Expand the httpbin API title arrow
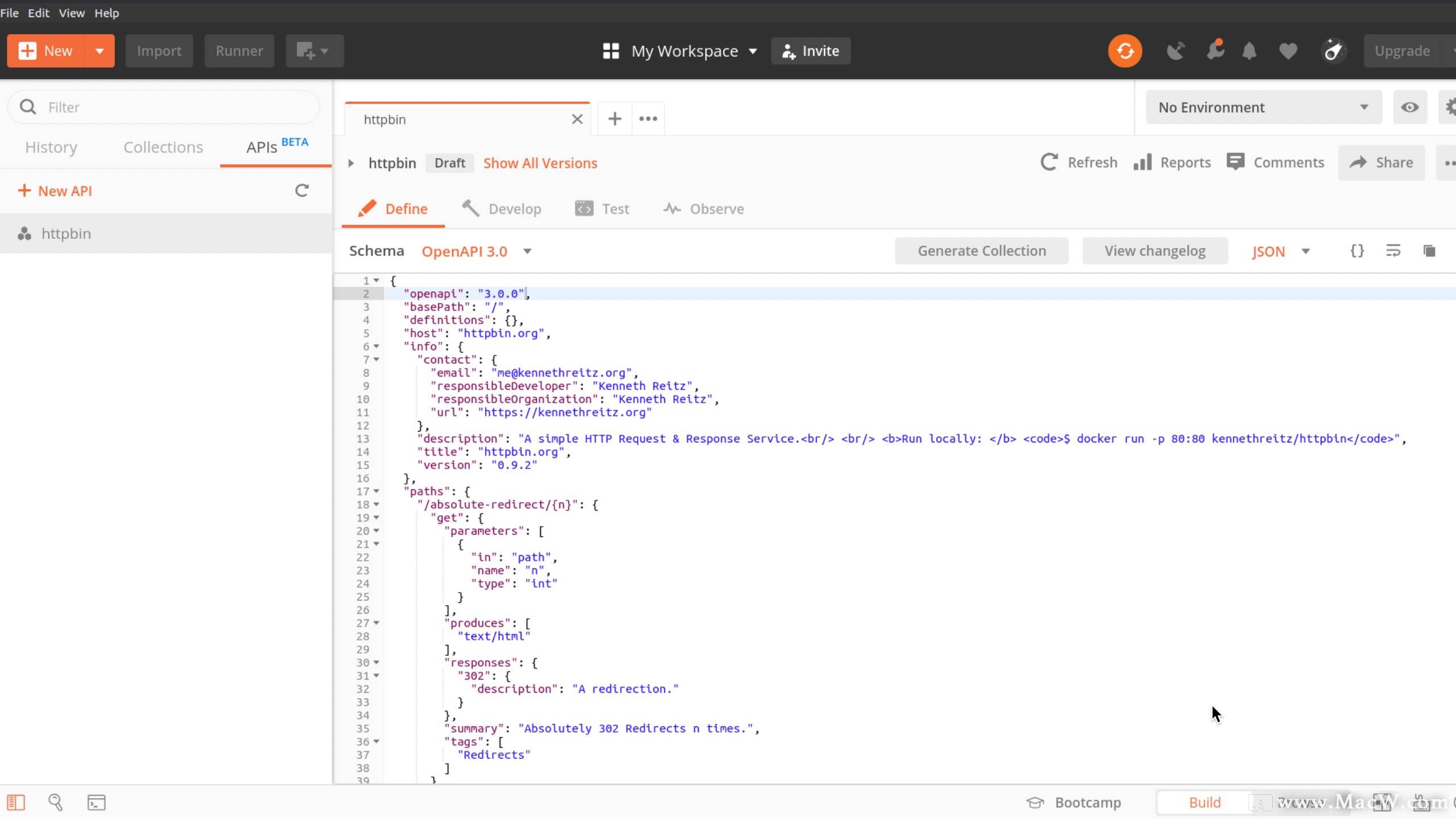The image size is (1456, 819). [x=351, y=163]
